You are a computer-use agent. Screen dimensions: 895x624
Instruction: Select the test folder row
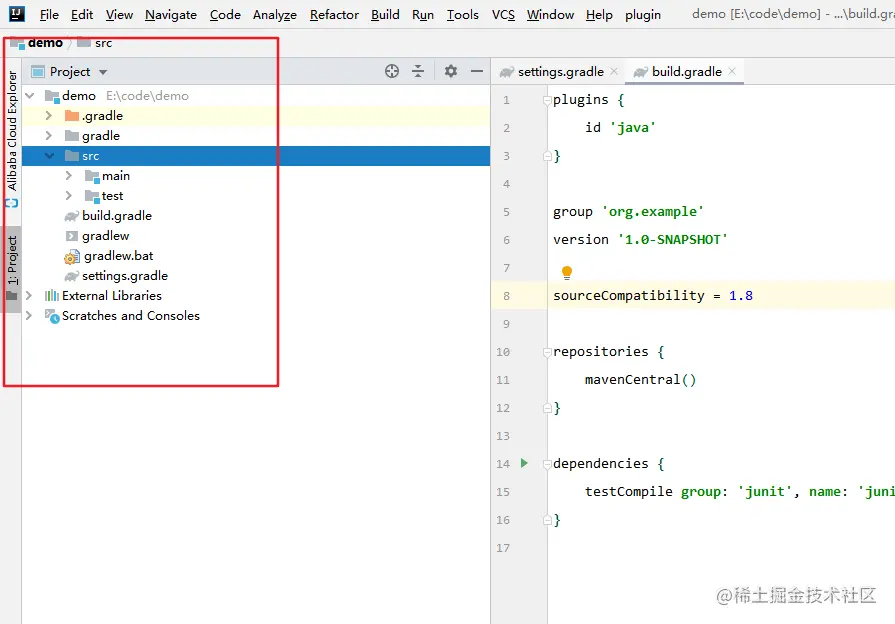click(256, 196)
